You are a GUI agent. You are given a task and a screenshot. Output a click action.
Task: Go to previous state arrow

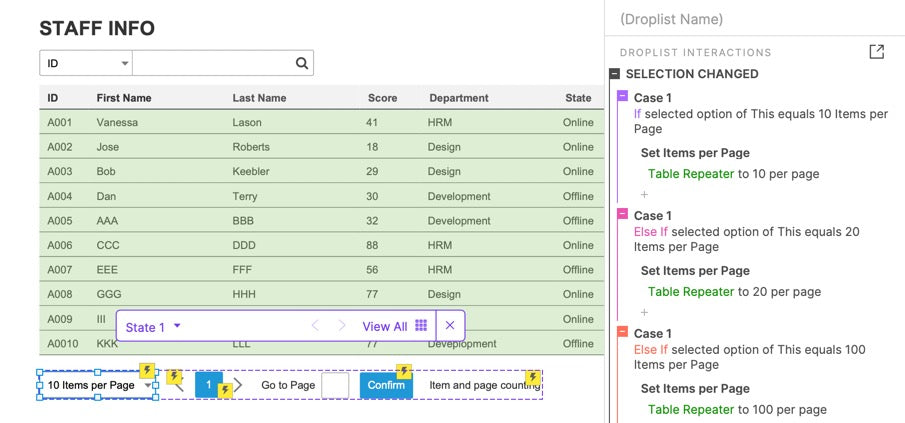click(315, 326)
